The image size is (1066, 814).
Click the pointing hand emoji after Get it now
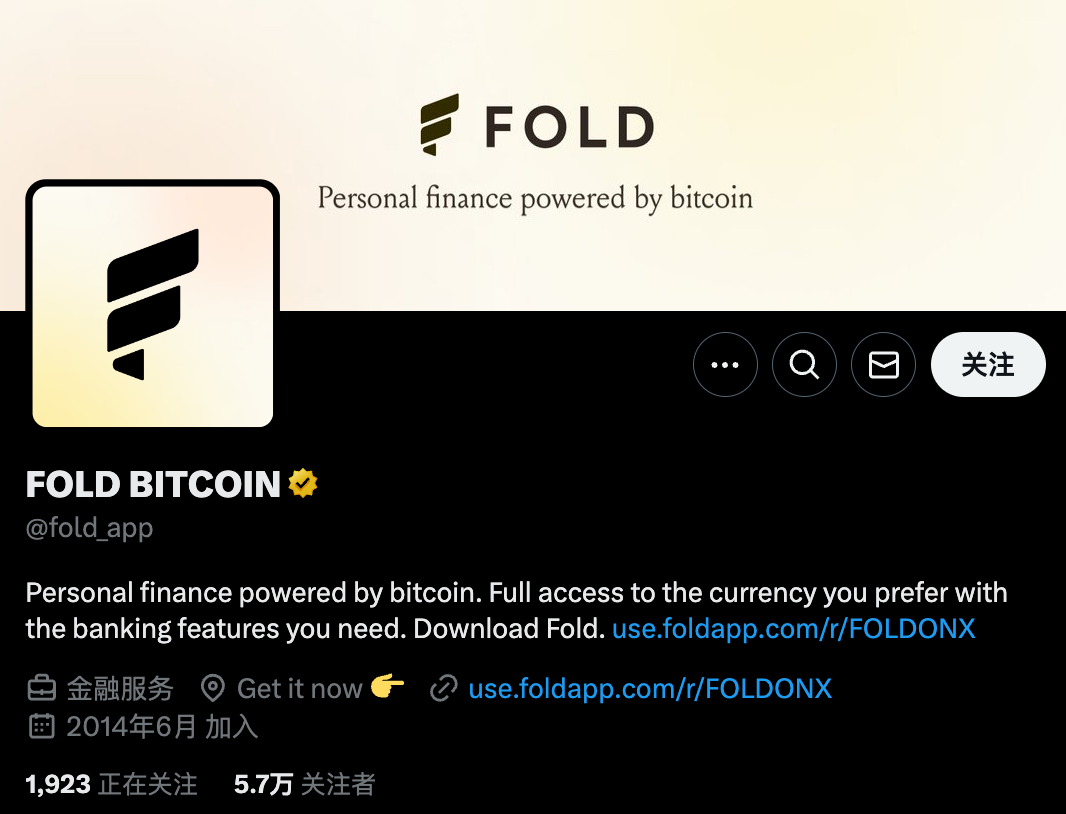tap(388, 687)
